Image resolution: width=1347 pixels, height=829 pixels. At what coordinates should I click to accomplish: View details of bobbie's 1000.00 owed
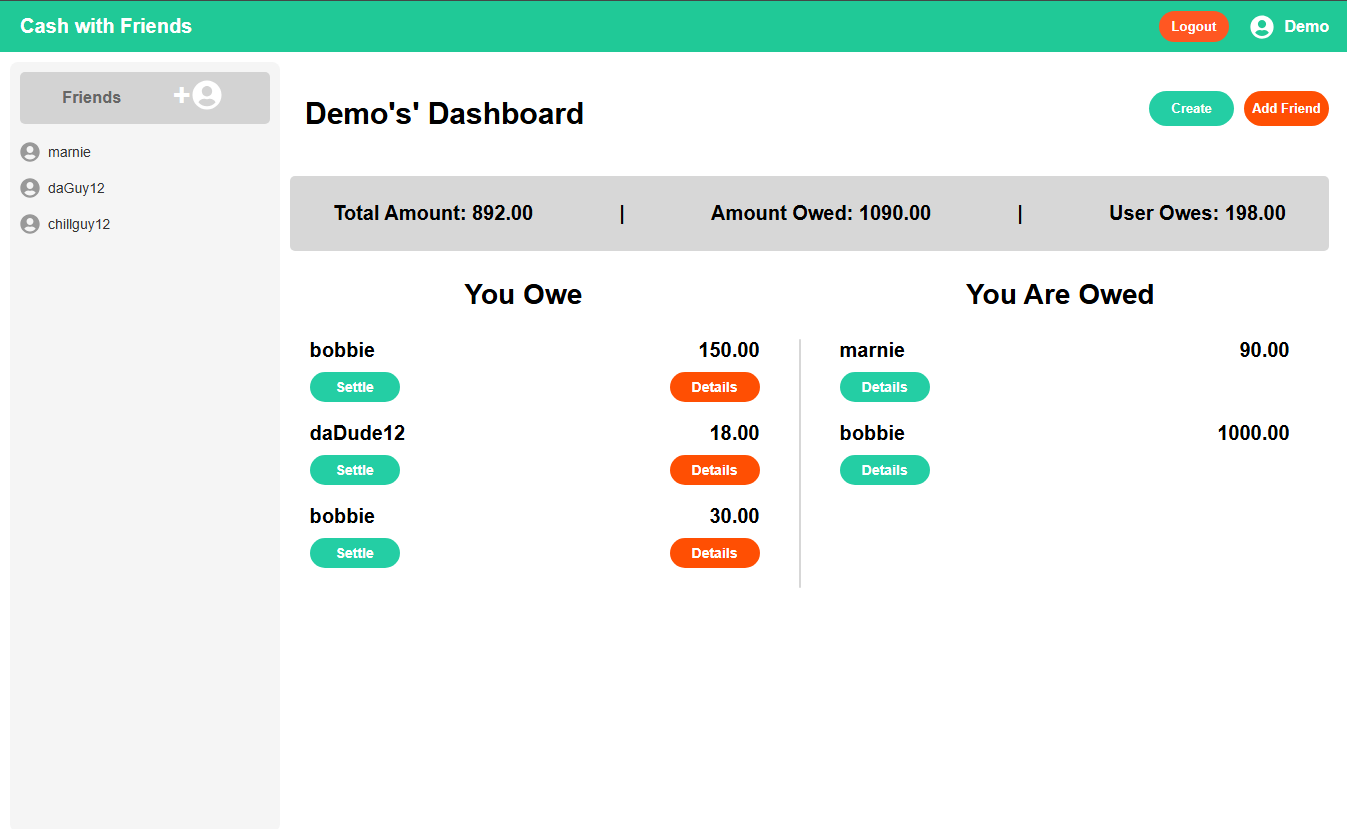(x=884, y=470)
